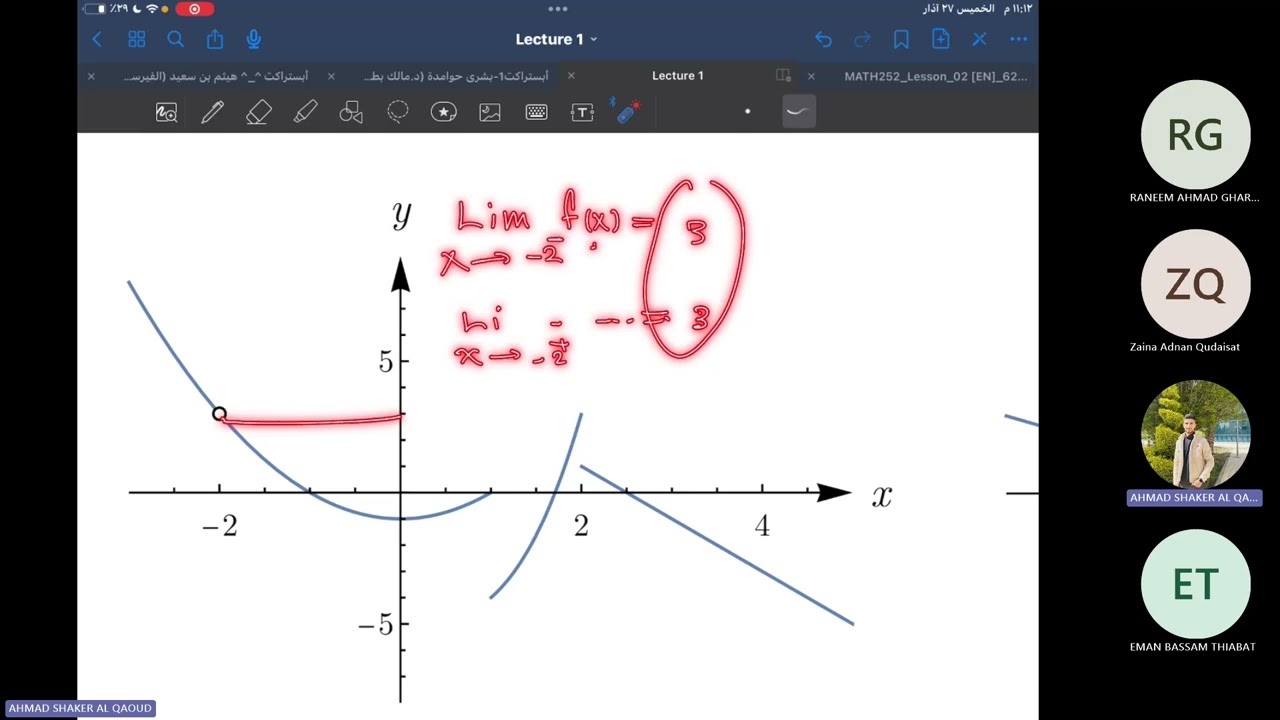Click the y-axis label −5
The width and height of the screenshot is (1280, 720).
pyautogui.click(x=376, y=626)
